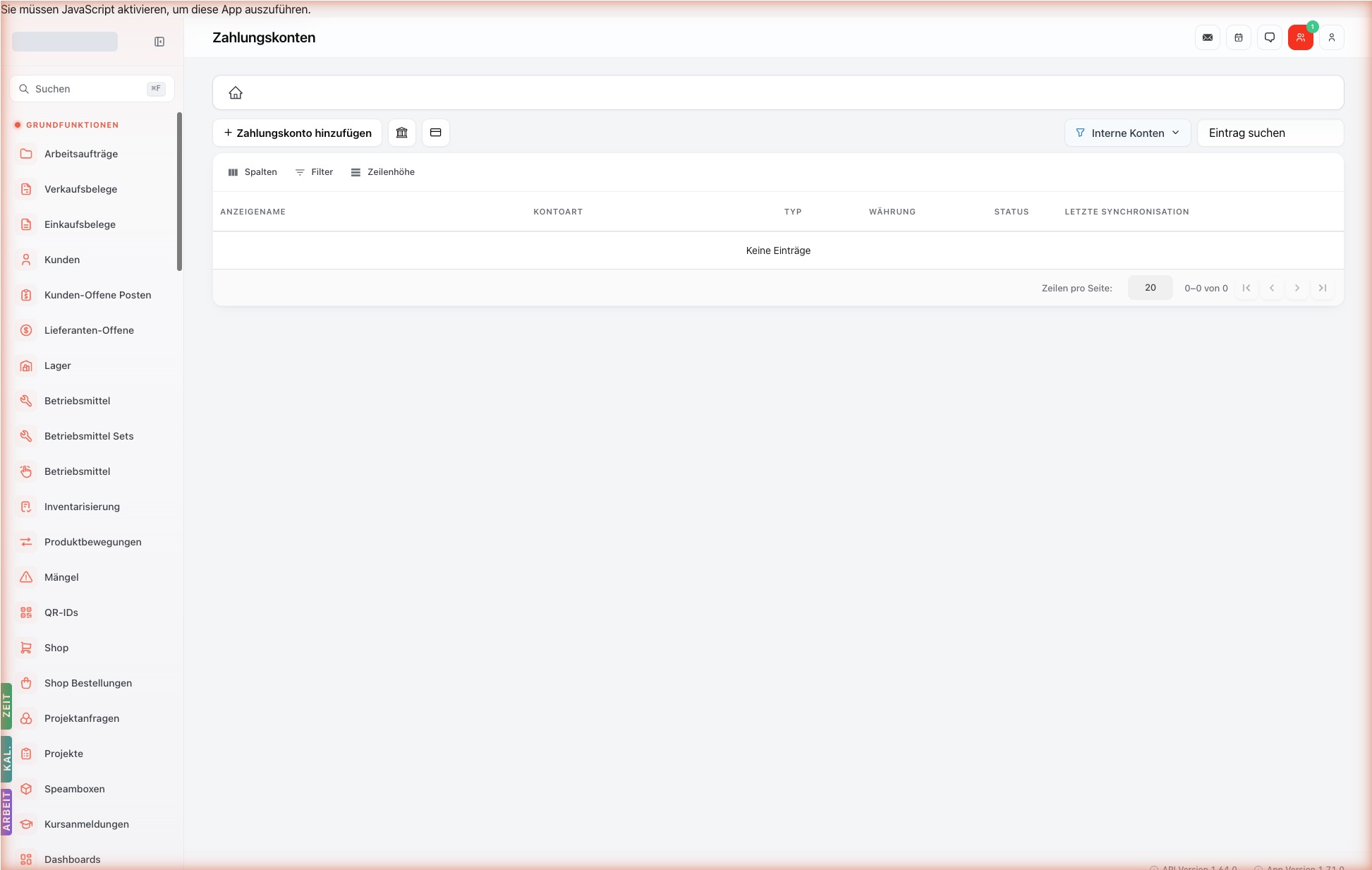The width and height of the screenshot is (1372, 870).
Task: Sort by Kontoart column header
Action: [558, 212]
